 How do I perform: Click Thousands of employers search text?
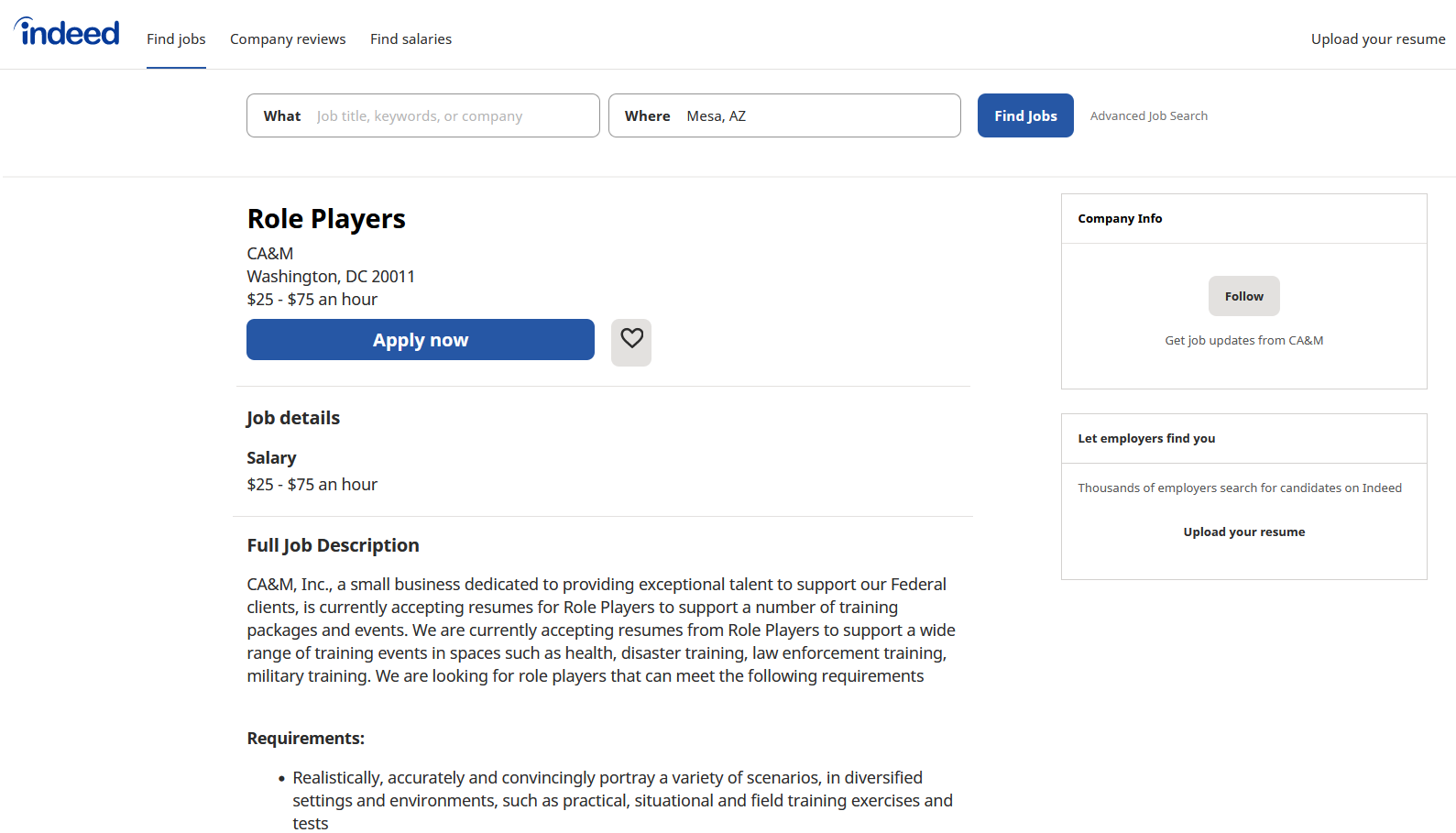[1240, 488]
